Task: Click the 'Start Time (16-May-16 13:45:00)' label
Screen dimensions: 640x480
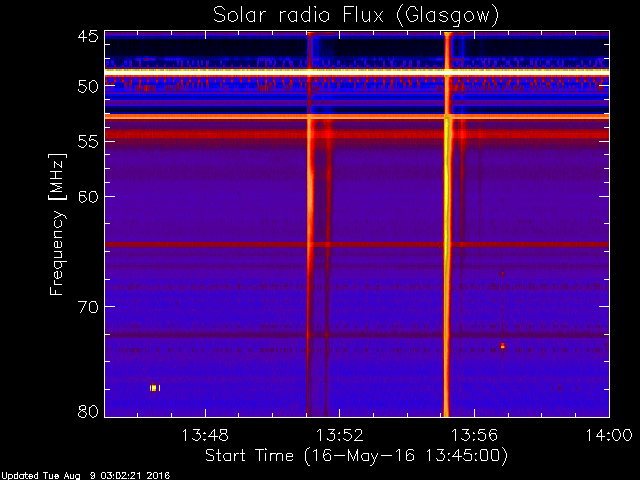Action: click(x=356, y=456)
